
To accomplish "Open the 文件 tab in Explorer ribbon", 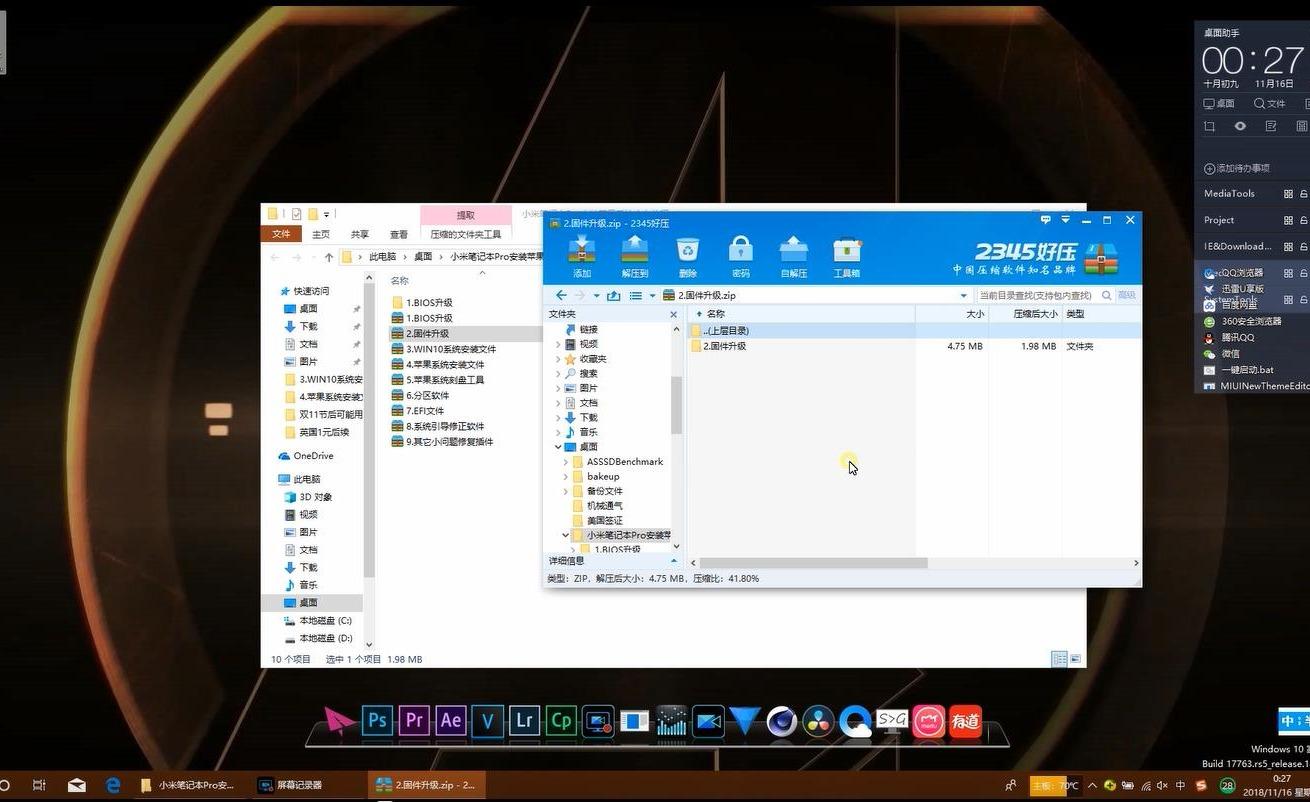I will pos(281,234).
